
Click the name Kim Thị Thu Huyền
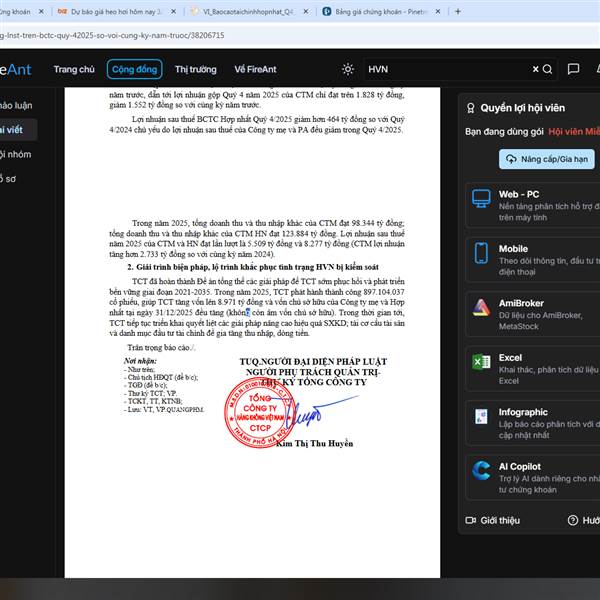tap(315, 443)
